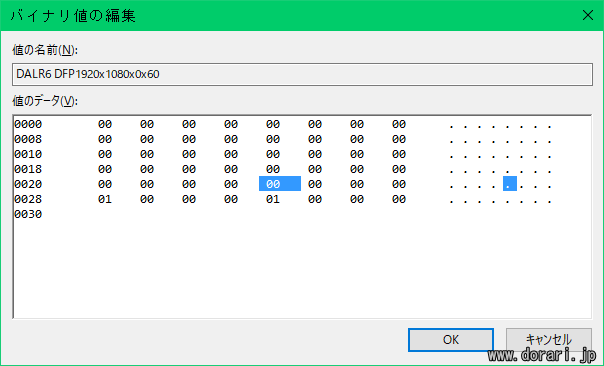Image resolution: width=604 pixels, height=366 pixels.
Task: Select sixth byte 00 in row 0020
Action: click(315, 184)
